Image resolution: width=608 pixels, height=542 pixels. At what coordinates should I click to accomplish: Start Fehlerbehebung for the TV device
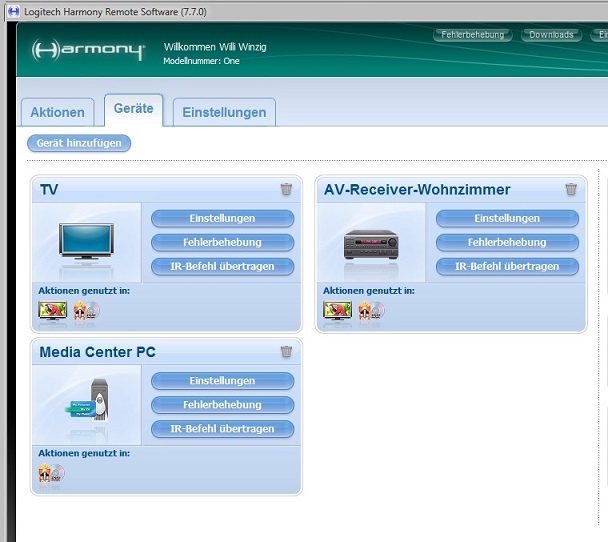click(223, 243)
